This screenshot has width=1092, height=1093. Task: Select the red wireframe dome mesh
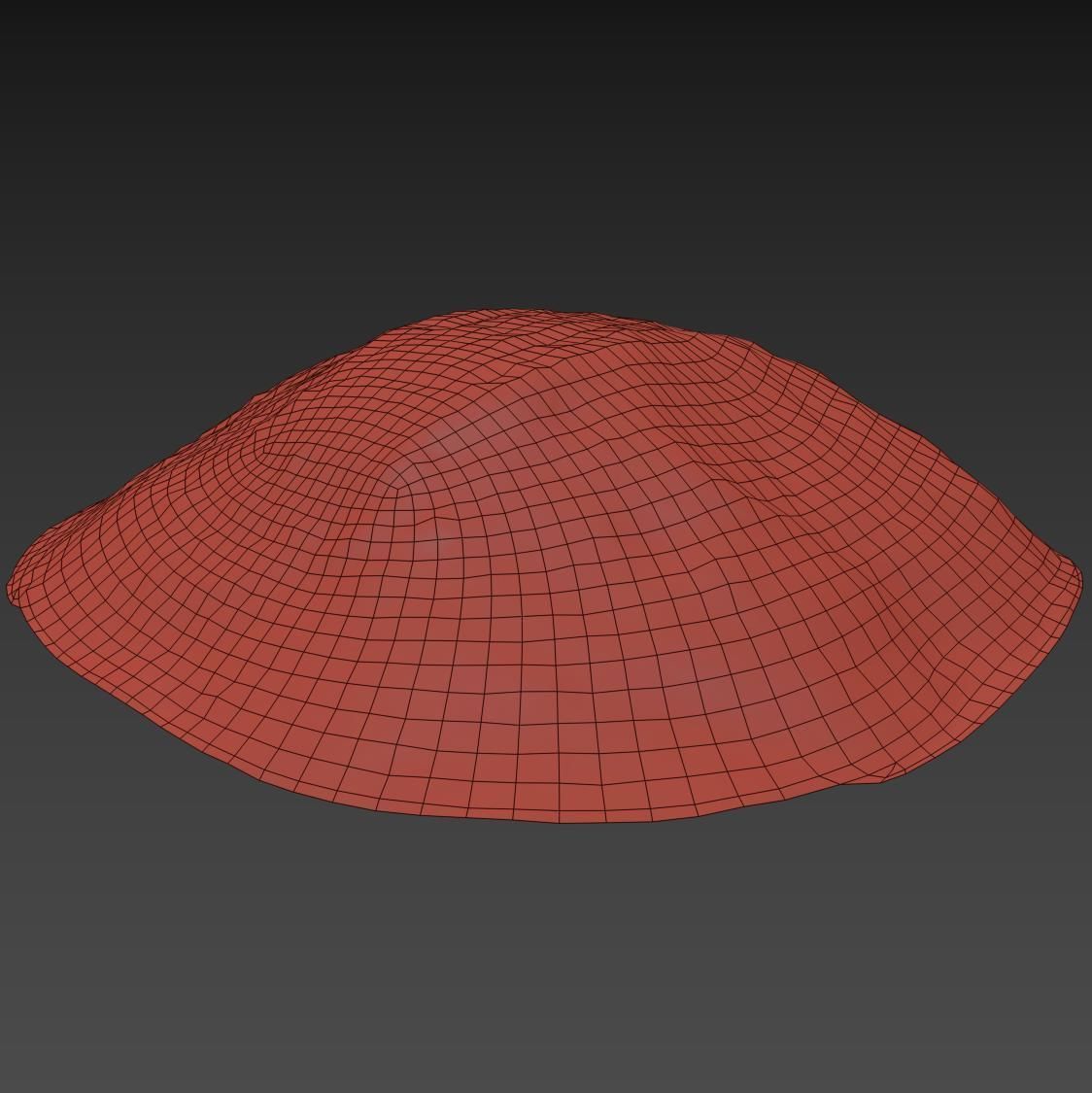(x=546, y=566)
